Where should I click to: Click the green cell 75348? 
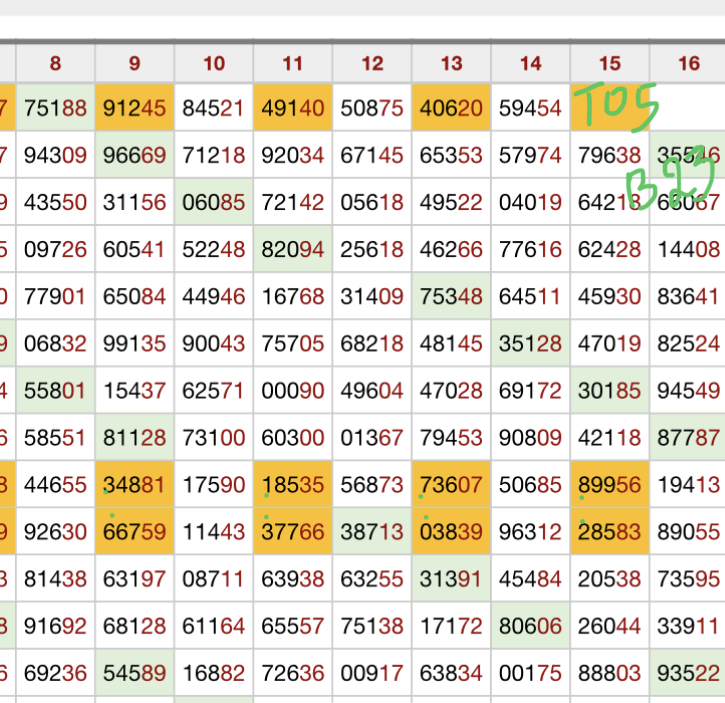pos(451,296)
